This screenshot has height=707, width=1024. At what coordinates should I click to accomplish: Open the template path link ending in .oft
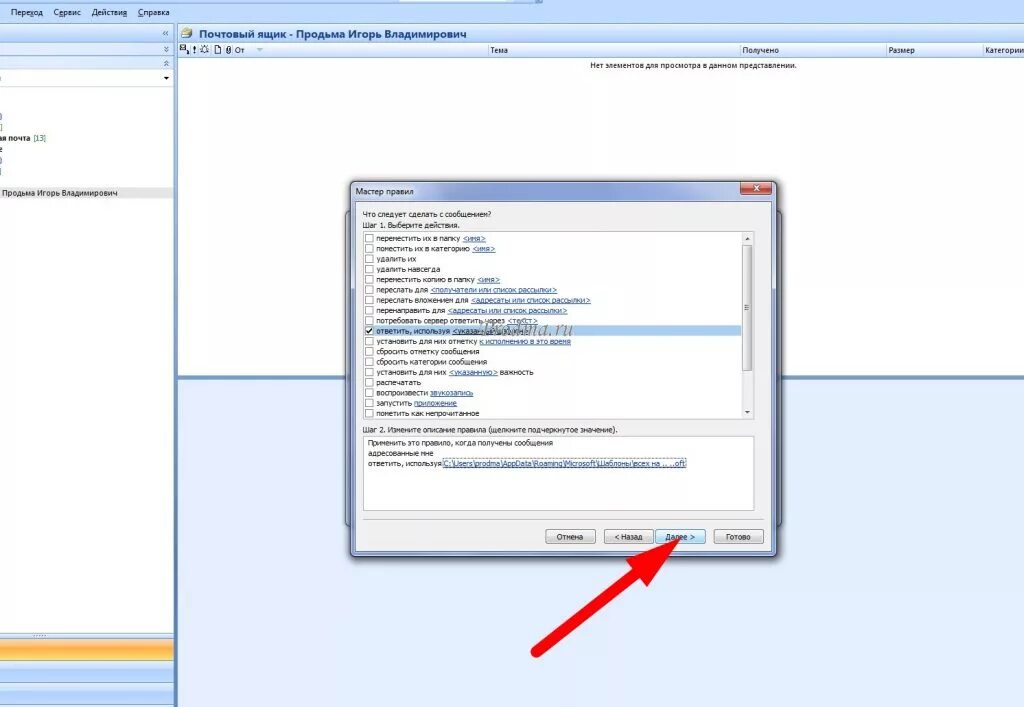tap(564, 463)
